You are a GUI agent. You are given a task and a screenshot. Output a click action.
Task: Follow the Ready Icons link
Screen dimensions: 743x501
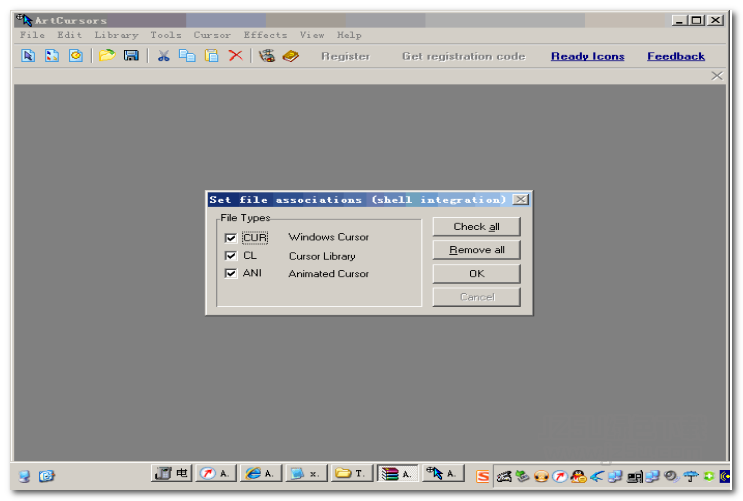pyautogui.click(x=588, y=56)
